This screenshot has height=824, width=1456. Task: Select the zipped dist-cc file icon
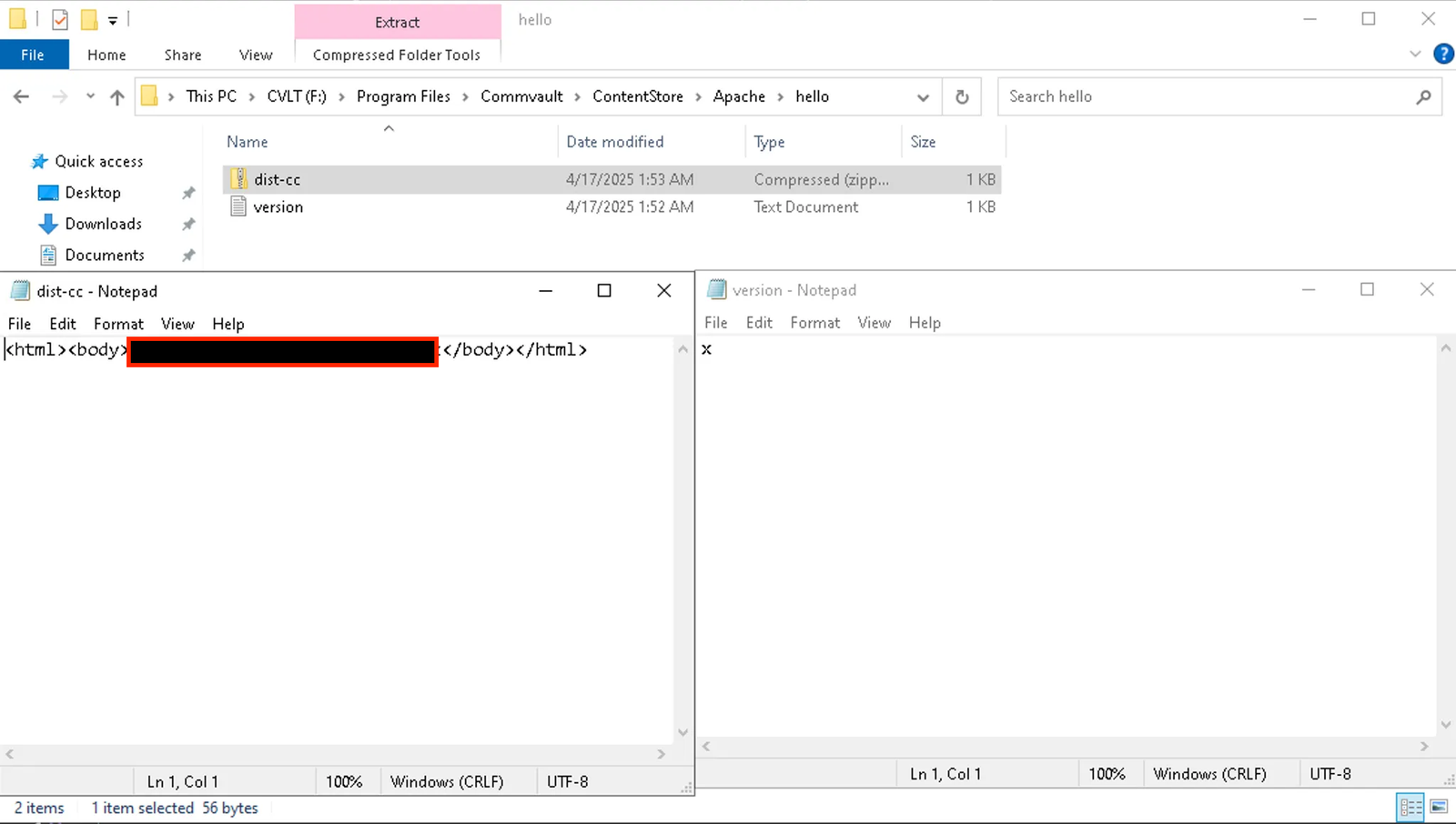click(x=238, y=178)
